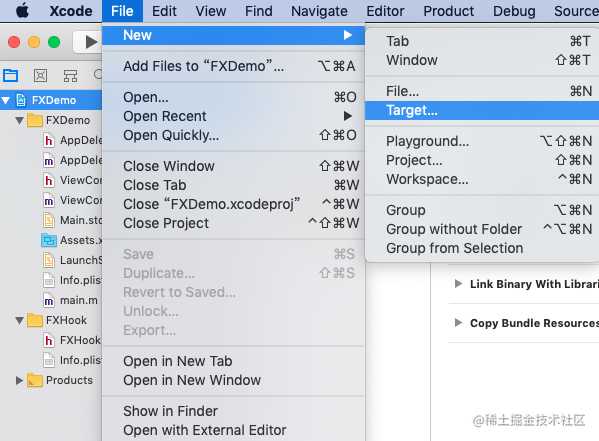Screen dimensions: 599x441
Task: Collapse the FXHook group folder
Action: click(19, 320)
